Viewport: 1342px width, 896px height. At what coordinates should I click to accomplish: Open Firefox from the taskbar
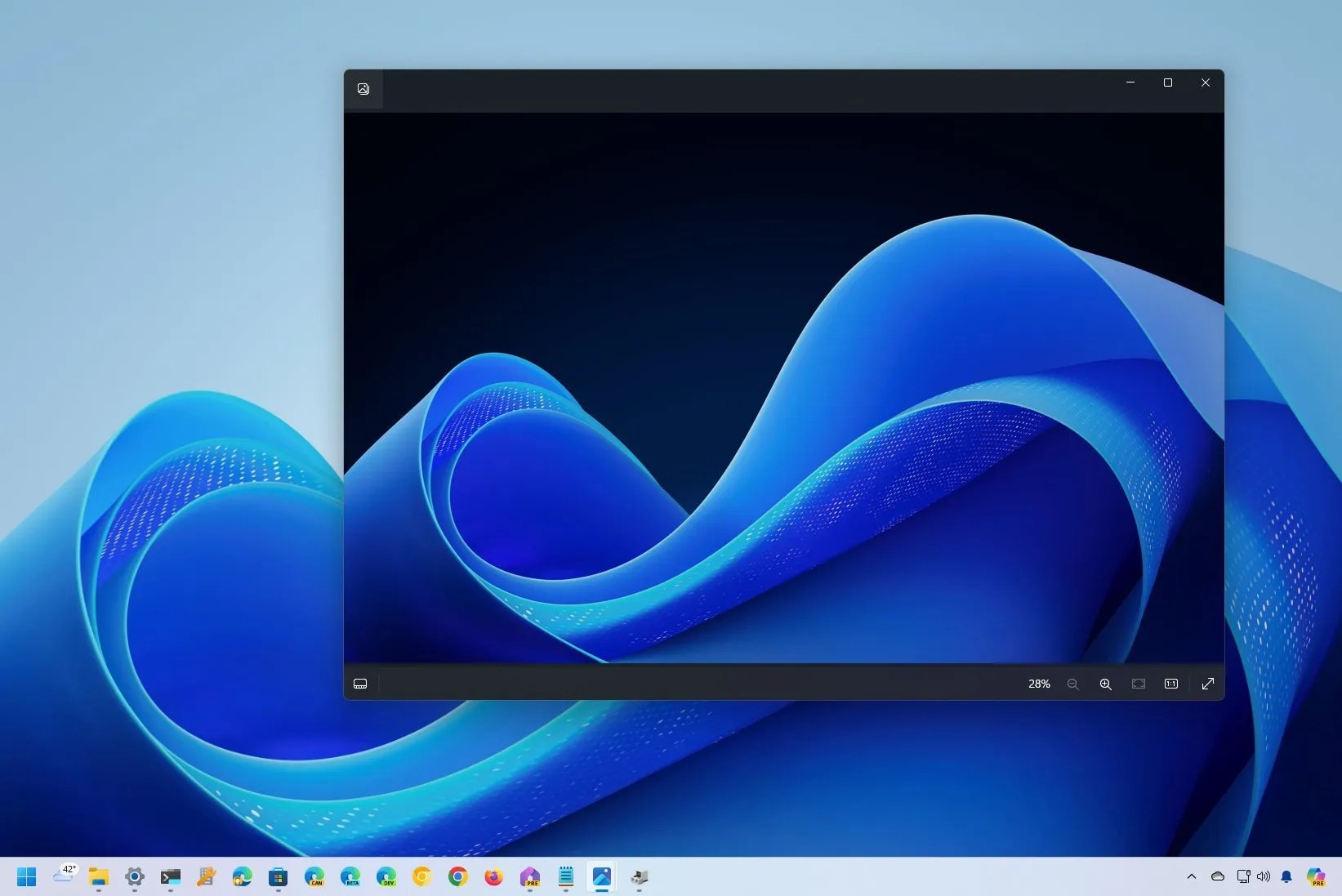coord(493,877)
